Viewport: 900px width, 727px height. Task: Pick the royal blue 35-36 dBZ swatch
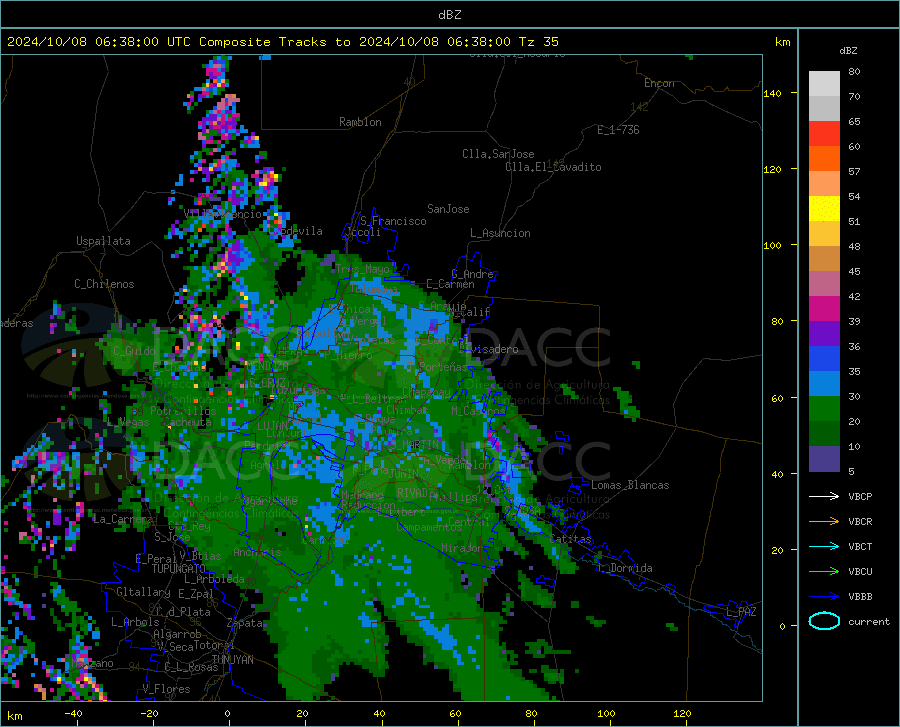coord(824,359)
